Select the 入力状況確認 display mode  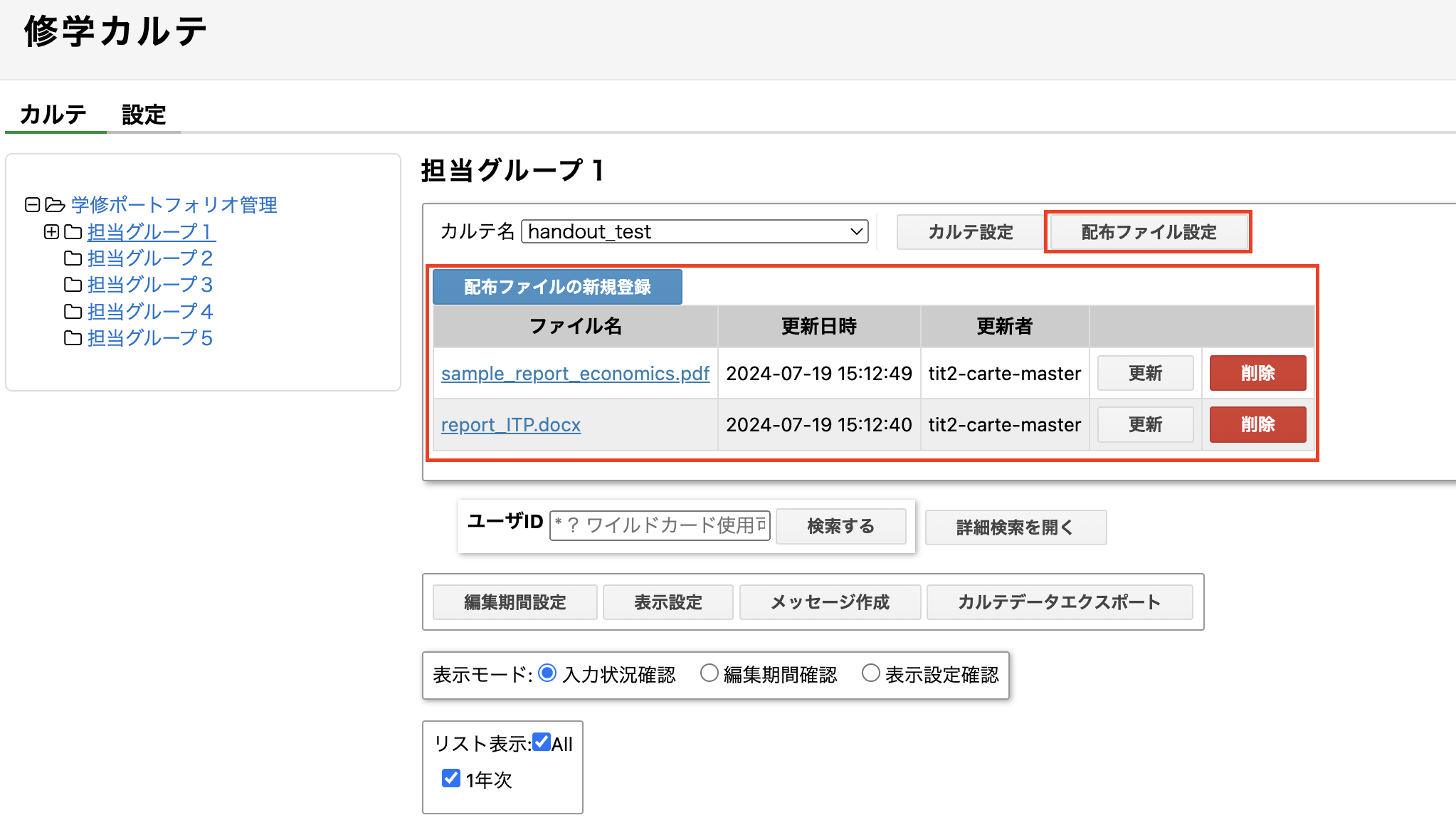tap(547, 673)
